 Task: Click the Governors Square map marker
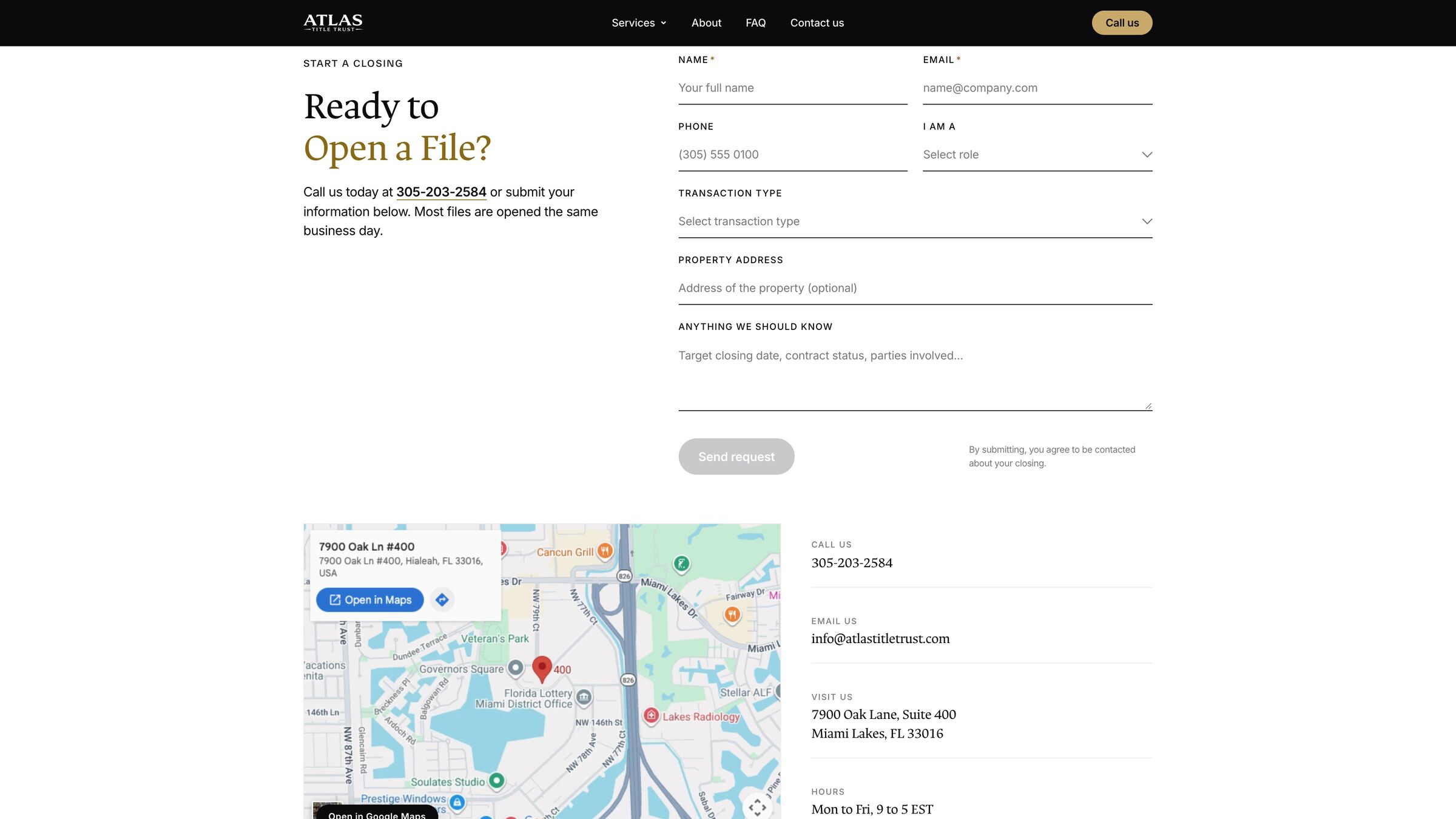point(515,668)
